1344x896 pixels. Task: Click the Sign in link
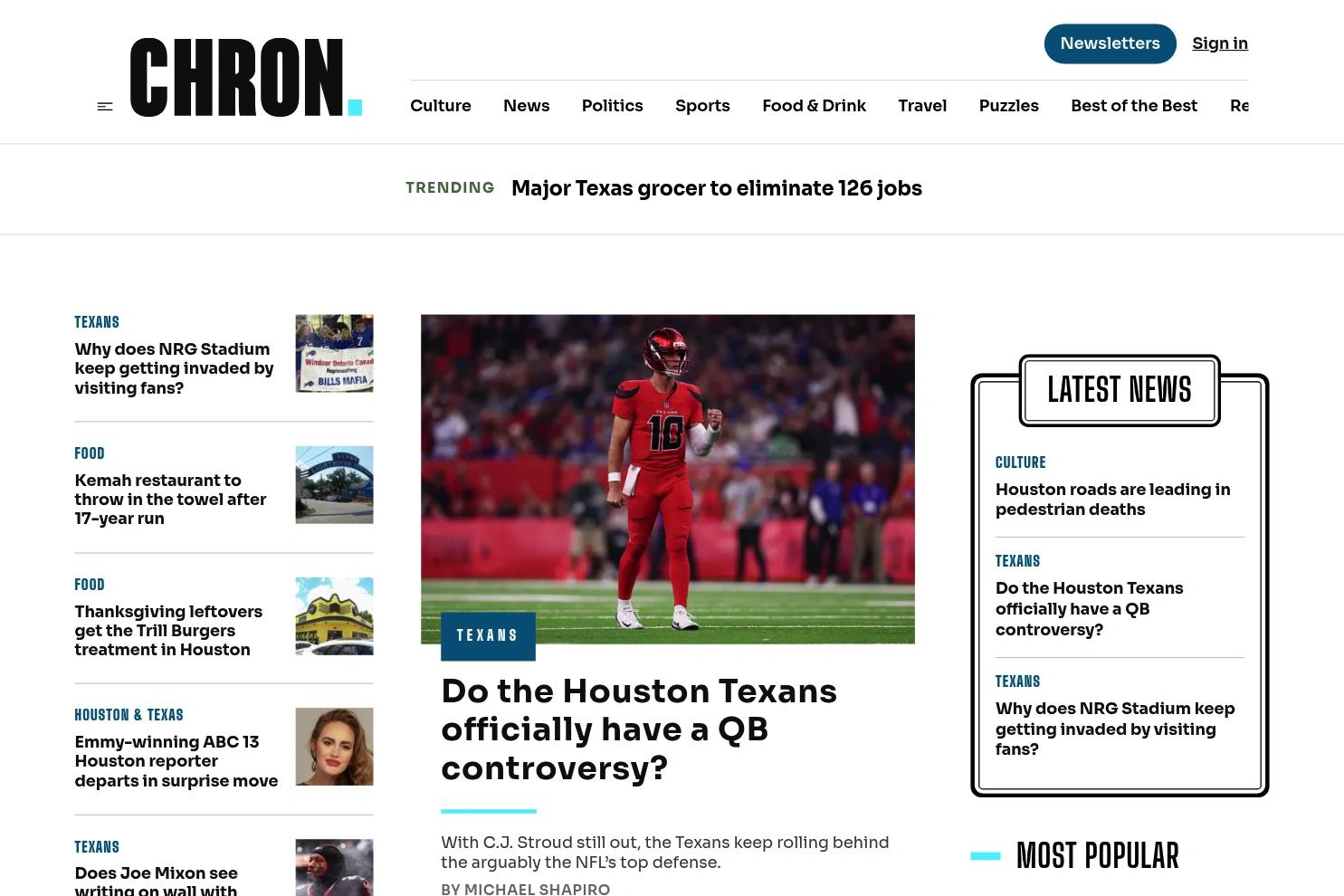(x=1220, y=43)
